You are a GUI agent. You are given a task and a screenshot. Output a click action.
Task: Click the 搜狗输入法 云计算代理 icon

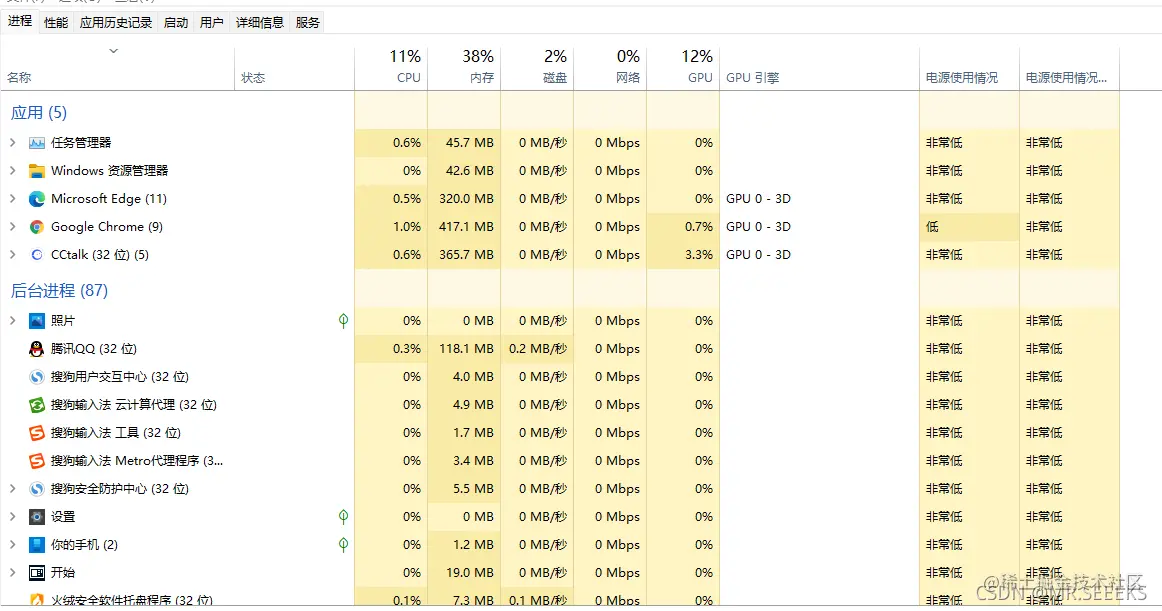pyautogui.click(x=36, y=405)
